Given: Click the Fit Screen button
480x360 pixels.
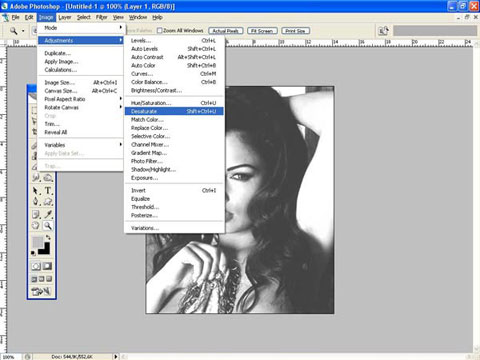Looking at the screenshot, I should (262, 31).
